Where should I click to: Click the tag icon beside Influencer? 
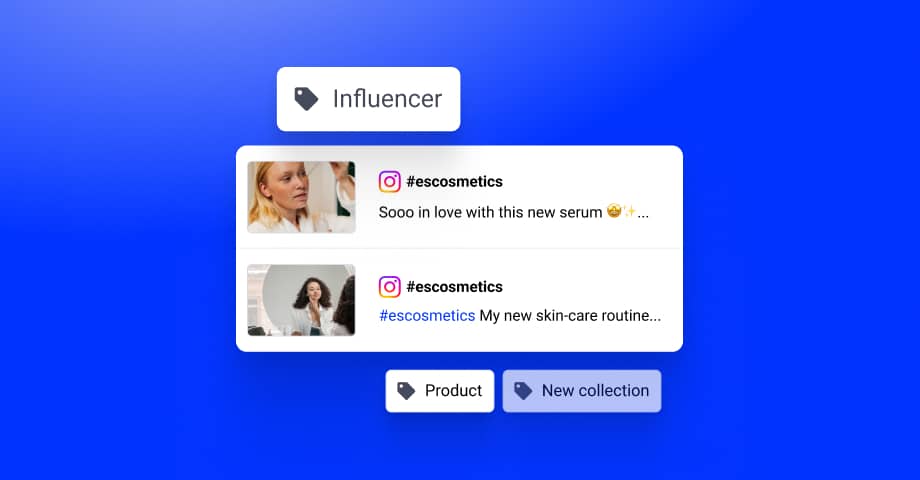tap(306, 99)
